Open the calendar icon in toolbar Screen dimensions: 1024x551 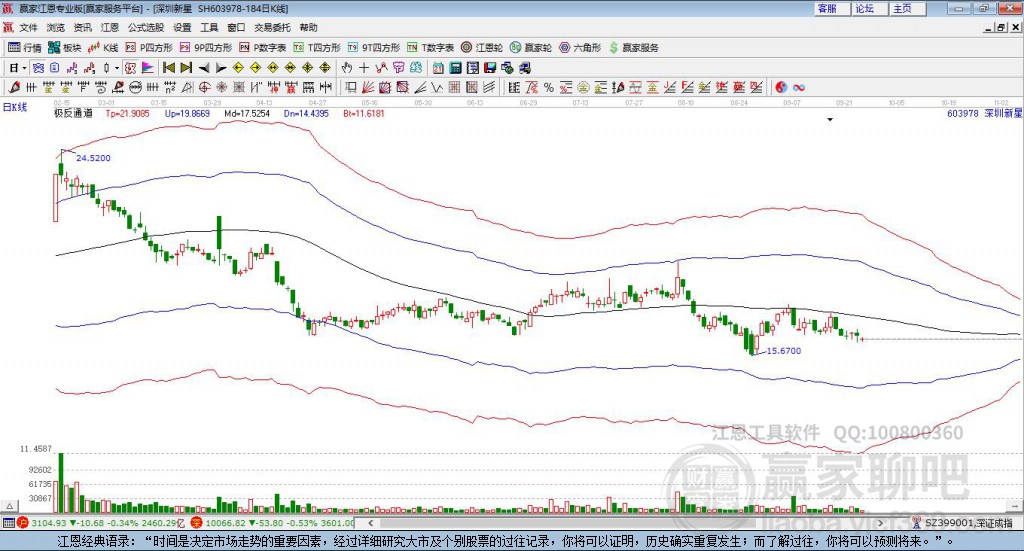pos(438,68)
